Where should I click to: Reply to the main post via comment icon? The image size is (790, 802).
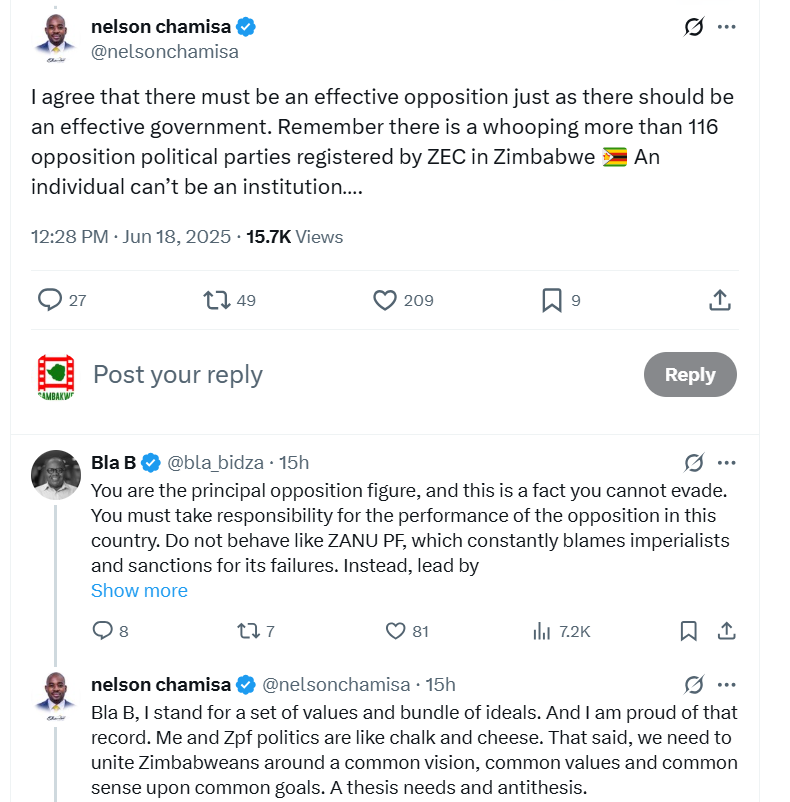50,299
